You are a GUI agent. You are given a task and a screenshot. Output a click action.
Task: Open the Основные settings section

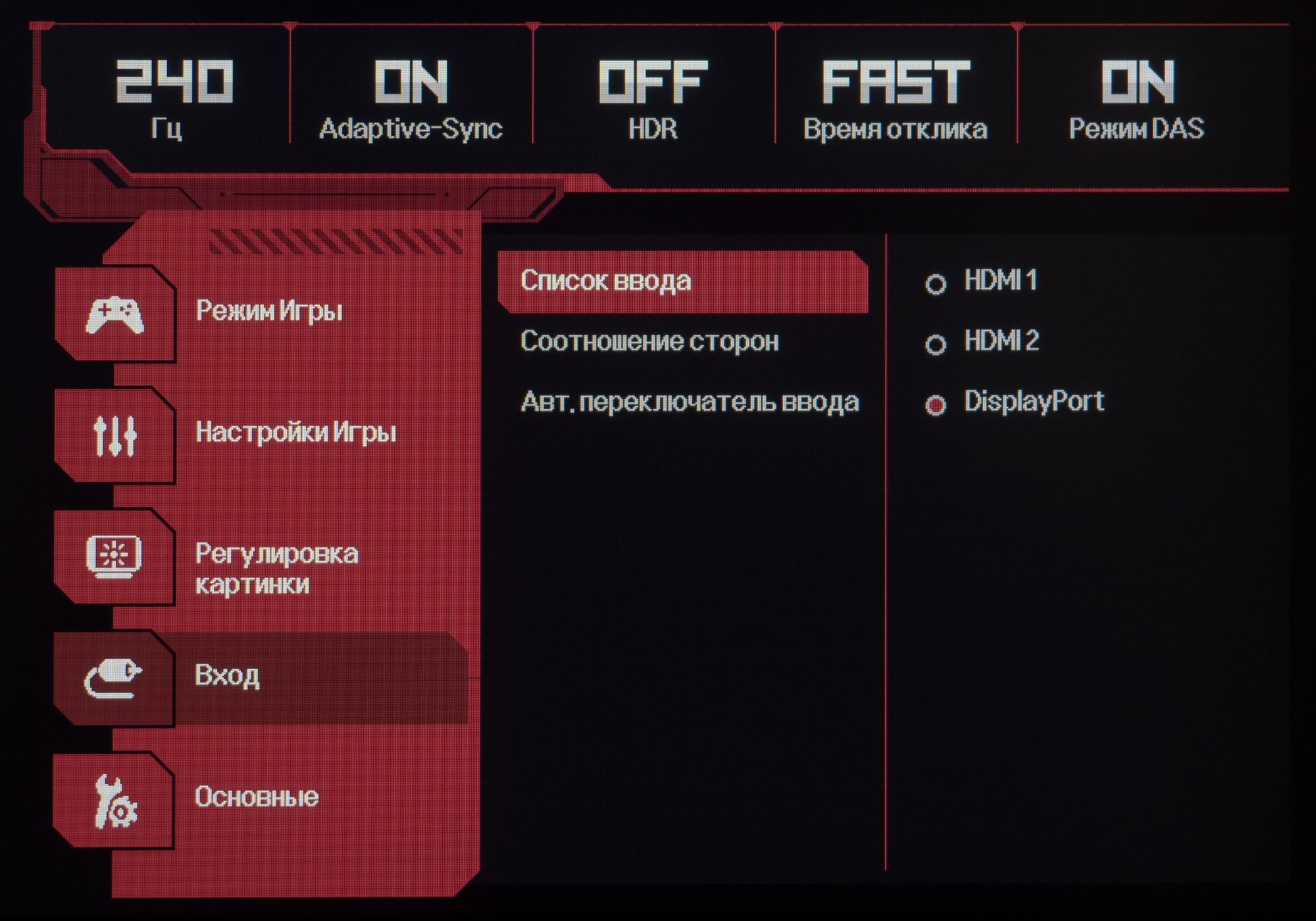[x=257, y=797]
